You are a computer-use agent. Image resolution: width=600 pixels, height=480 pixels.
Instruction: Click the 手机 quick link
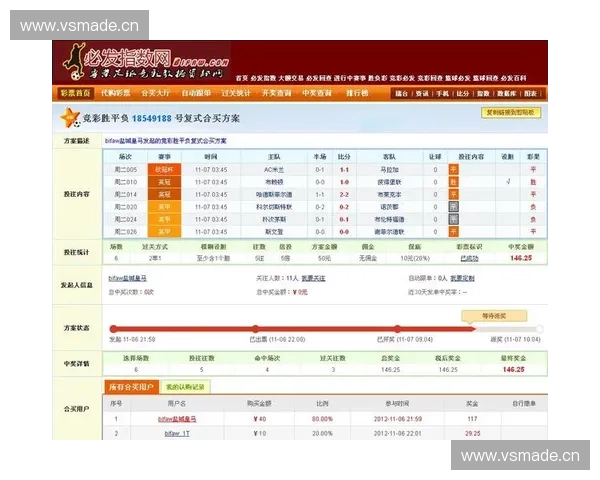click(442, 93)
